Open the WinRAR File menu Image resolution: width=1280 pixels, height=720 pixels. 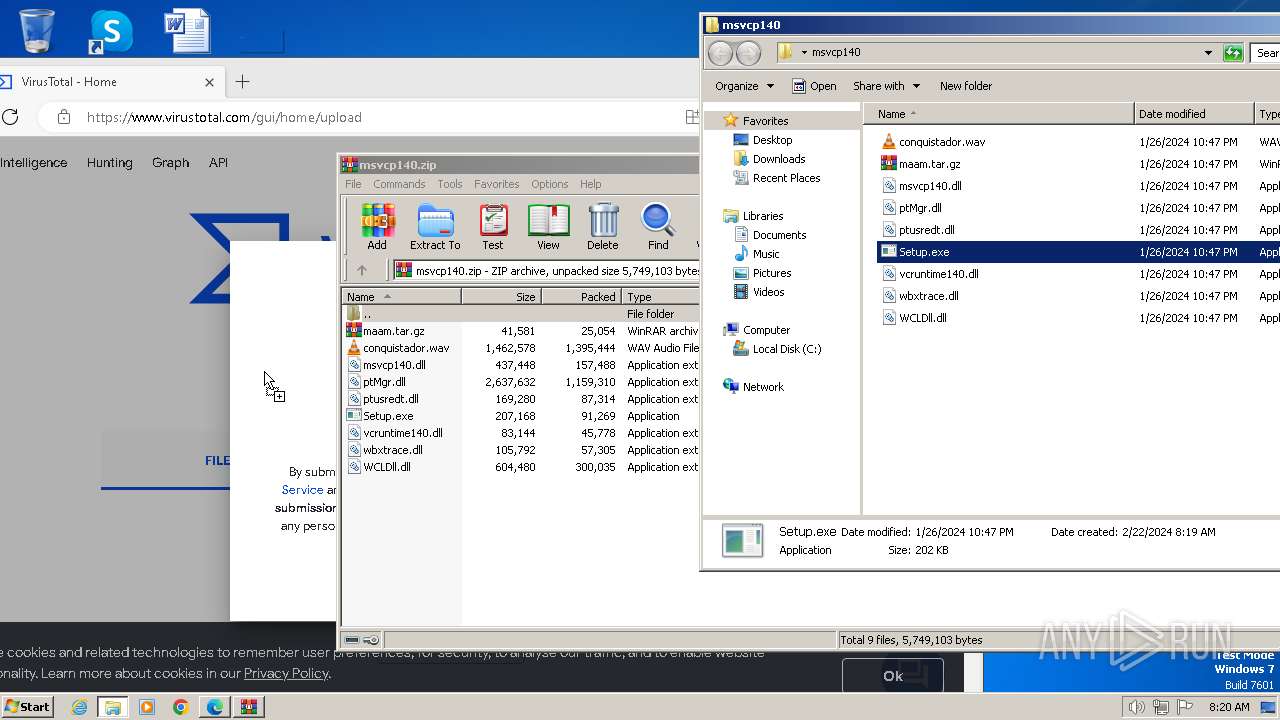tap(353, 184)
